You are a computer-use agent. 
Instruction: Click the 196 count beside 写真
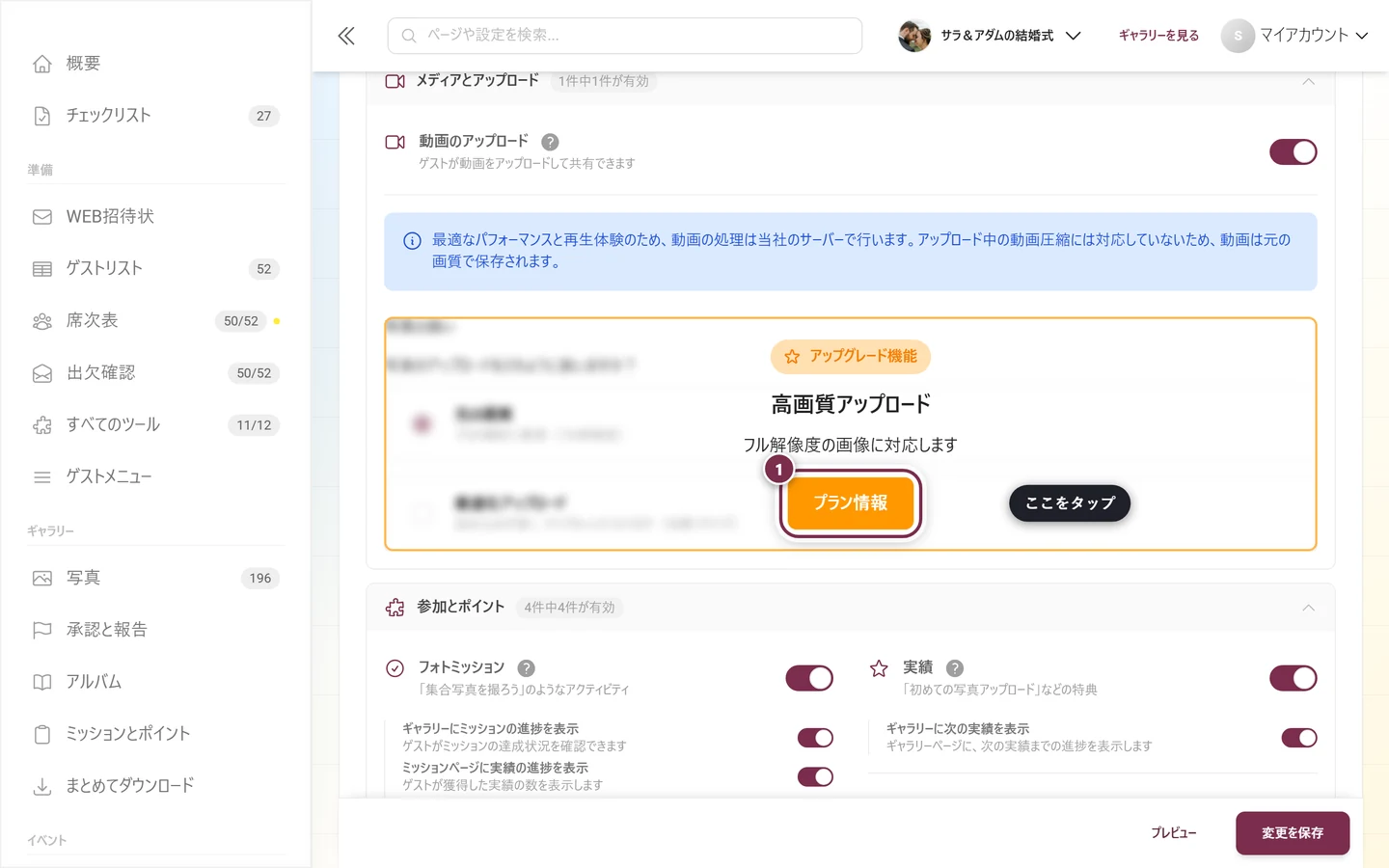260,579
